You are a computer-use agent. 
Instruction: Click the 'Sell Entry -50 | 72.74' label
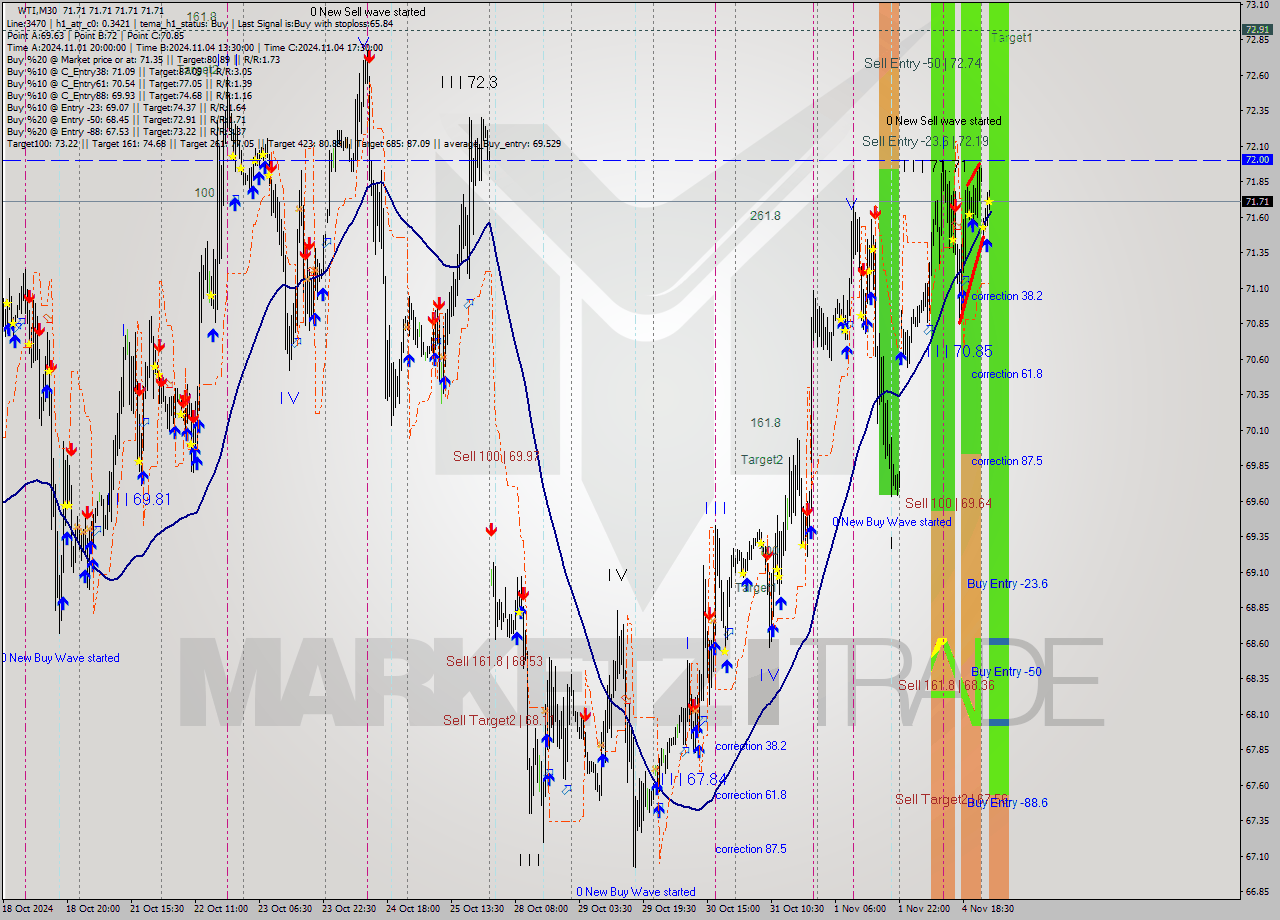[923, 63]
